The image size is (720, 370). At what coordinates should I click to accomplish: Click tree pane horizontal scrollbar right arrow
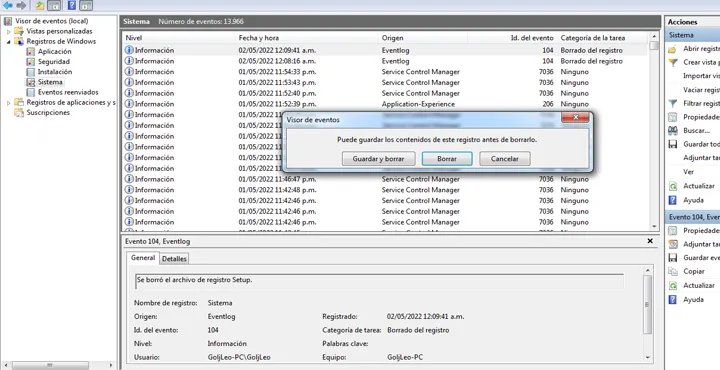[111, 365]
